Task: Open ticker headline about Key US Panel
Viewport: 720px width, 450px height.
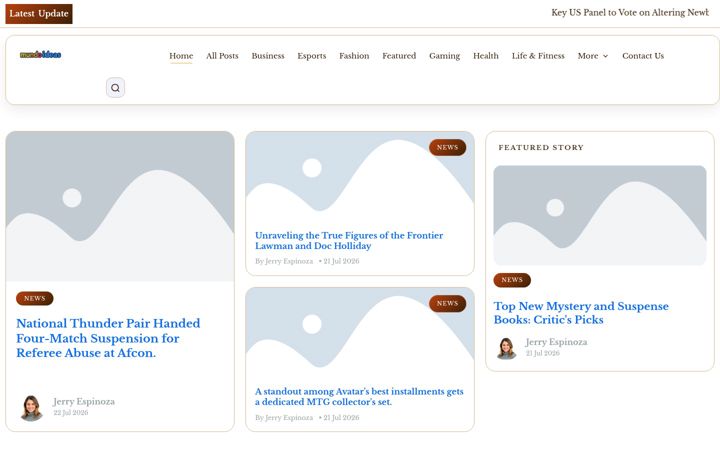Action: (x=630, y=13)
